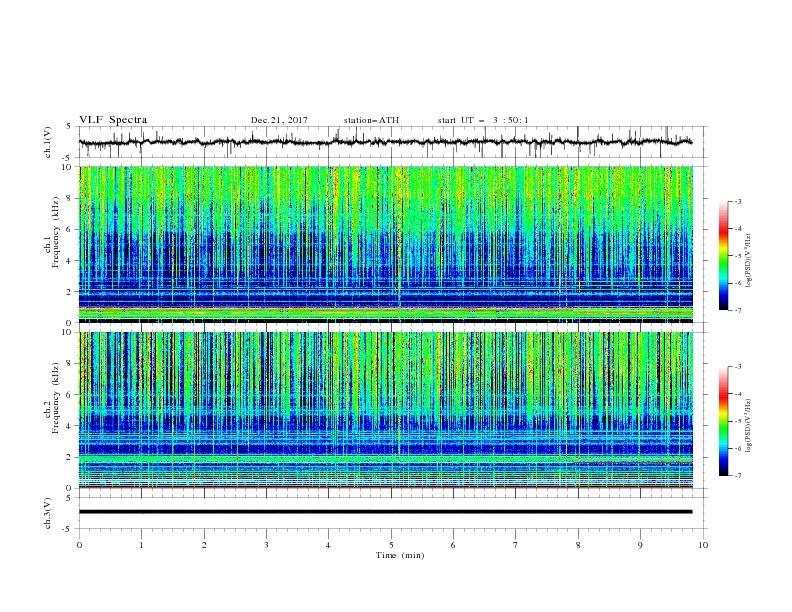Image resolution: width=792 pixels, height=612 pixels.
Task: Click the "4" frequency tick of ch.2 spectrogram
Action: 70,426
